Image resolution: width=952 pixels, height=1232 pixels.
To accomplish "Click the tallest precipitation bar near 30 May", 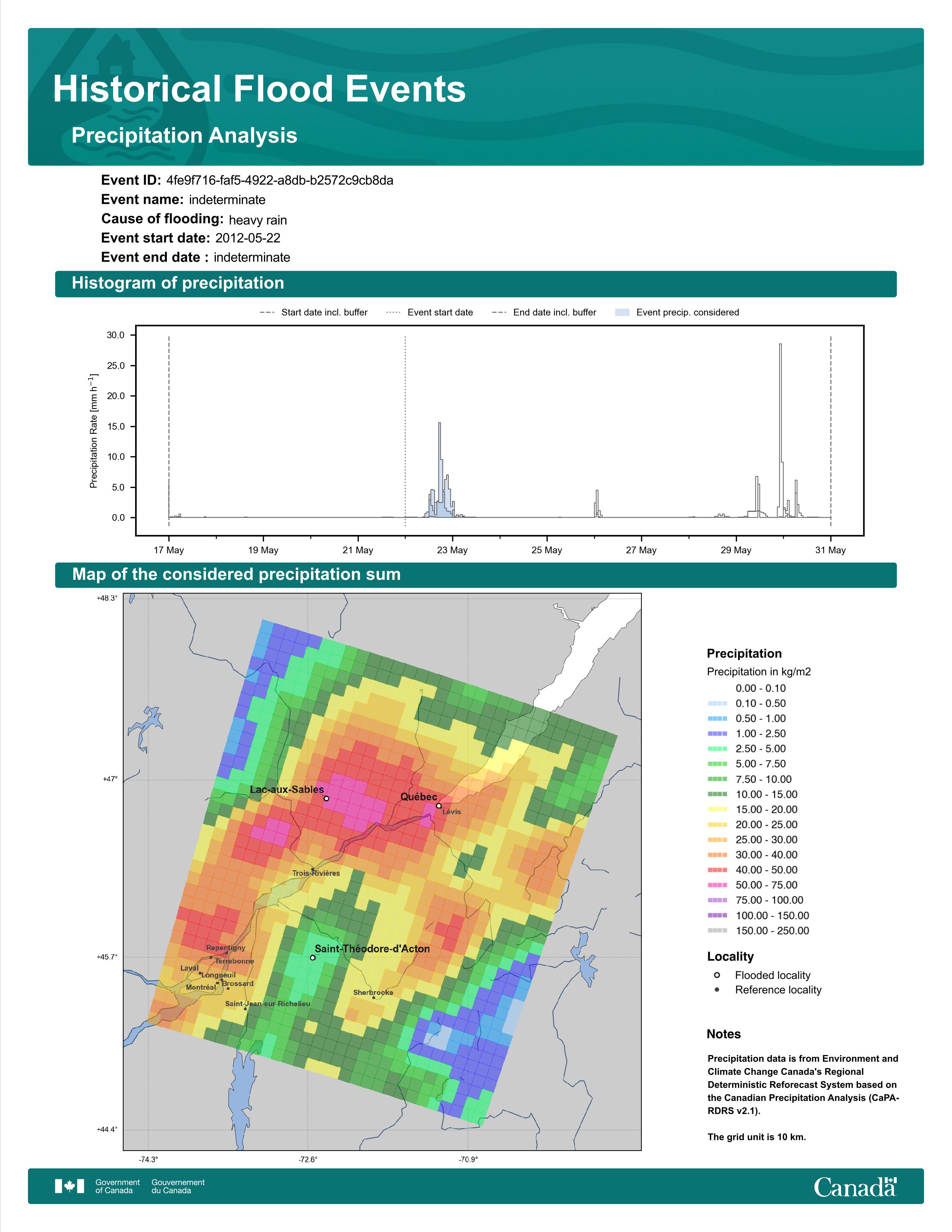I will (781, 430).
